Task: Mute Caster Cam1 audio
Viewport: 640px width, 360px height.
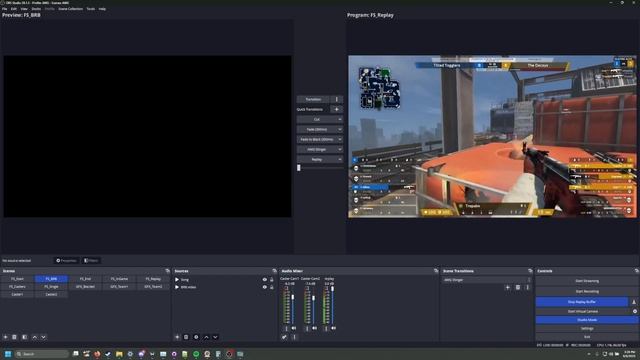Action: pos(294,328)
